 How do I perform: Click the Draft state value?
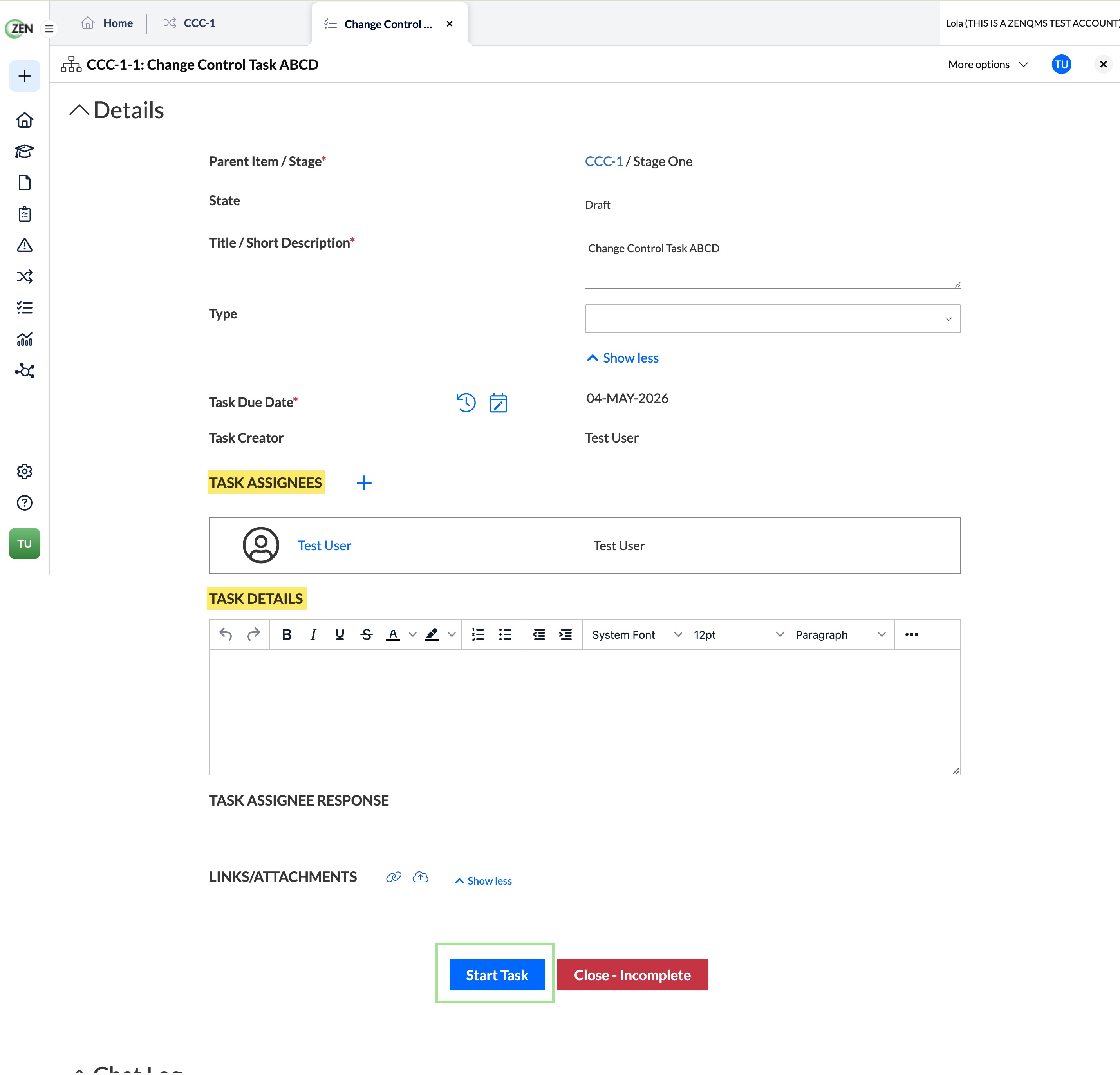click(598, 204)
